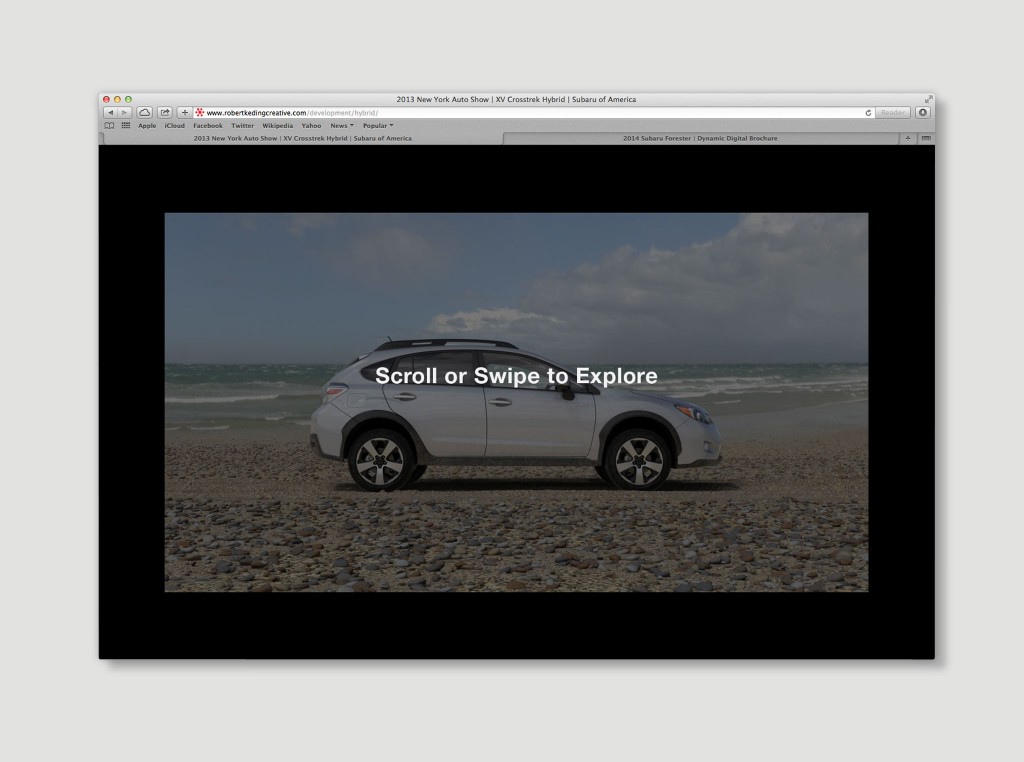
Task: Switch to XV Crosstrek Hybrid tab
Action: [302, 138]
